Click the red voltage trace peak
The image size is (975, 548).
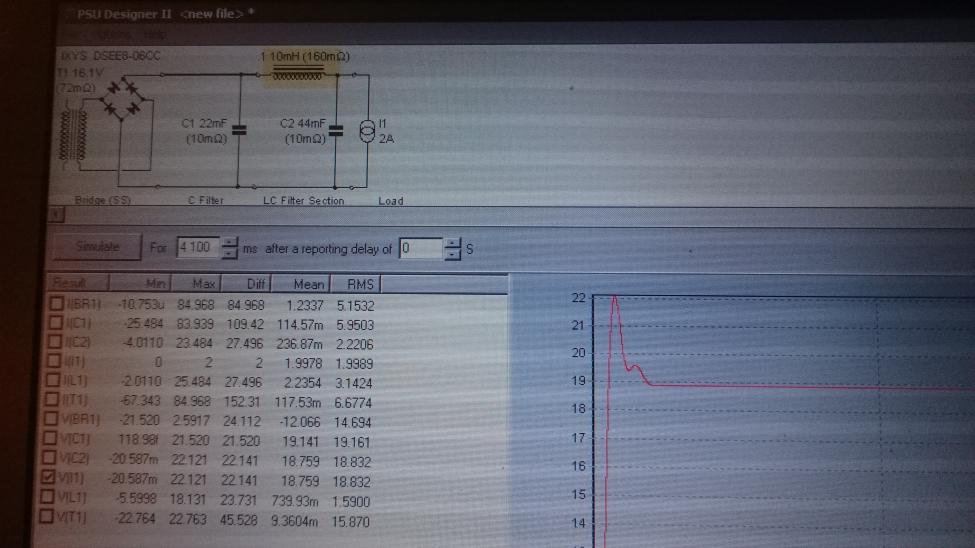pos(615,299)
